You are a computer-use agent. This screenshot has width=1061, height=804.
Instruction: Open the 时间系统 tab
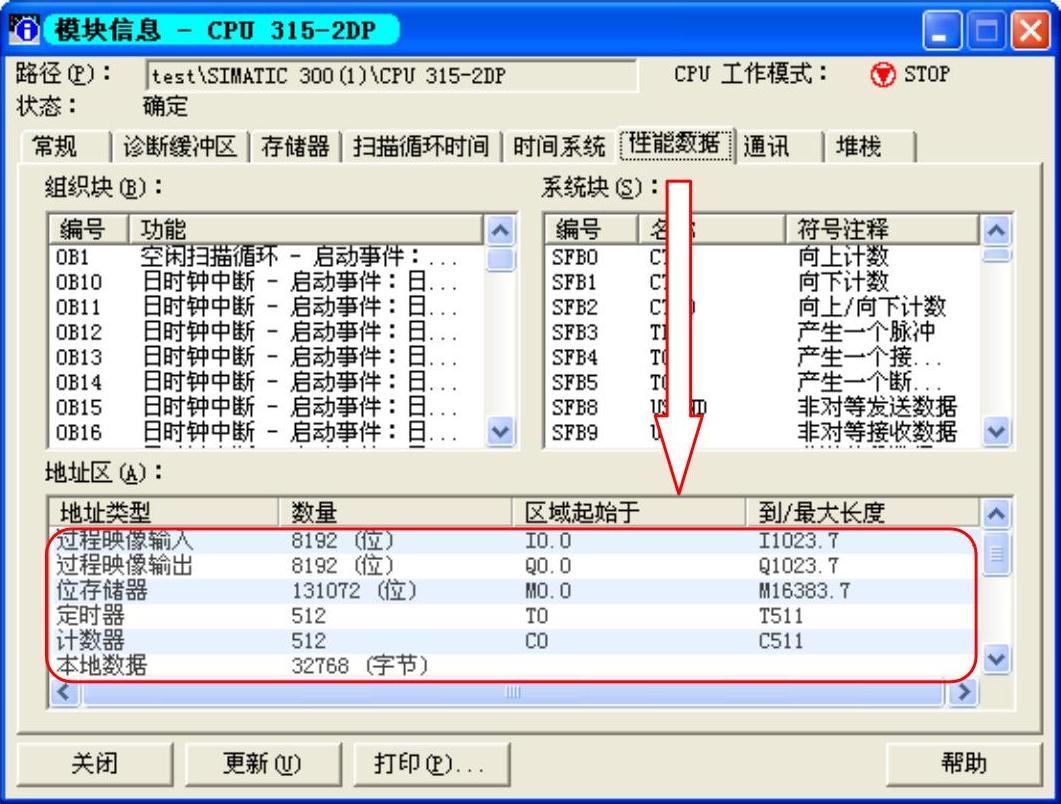[559, 146]
